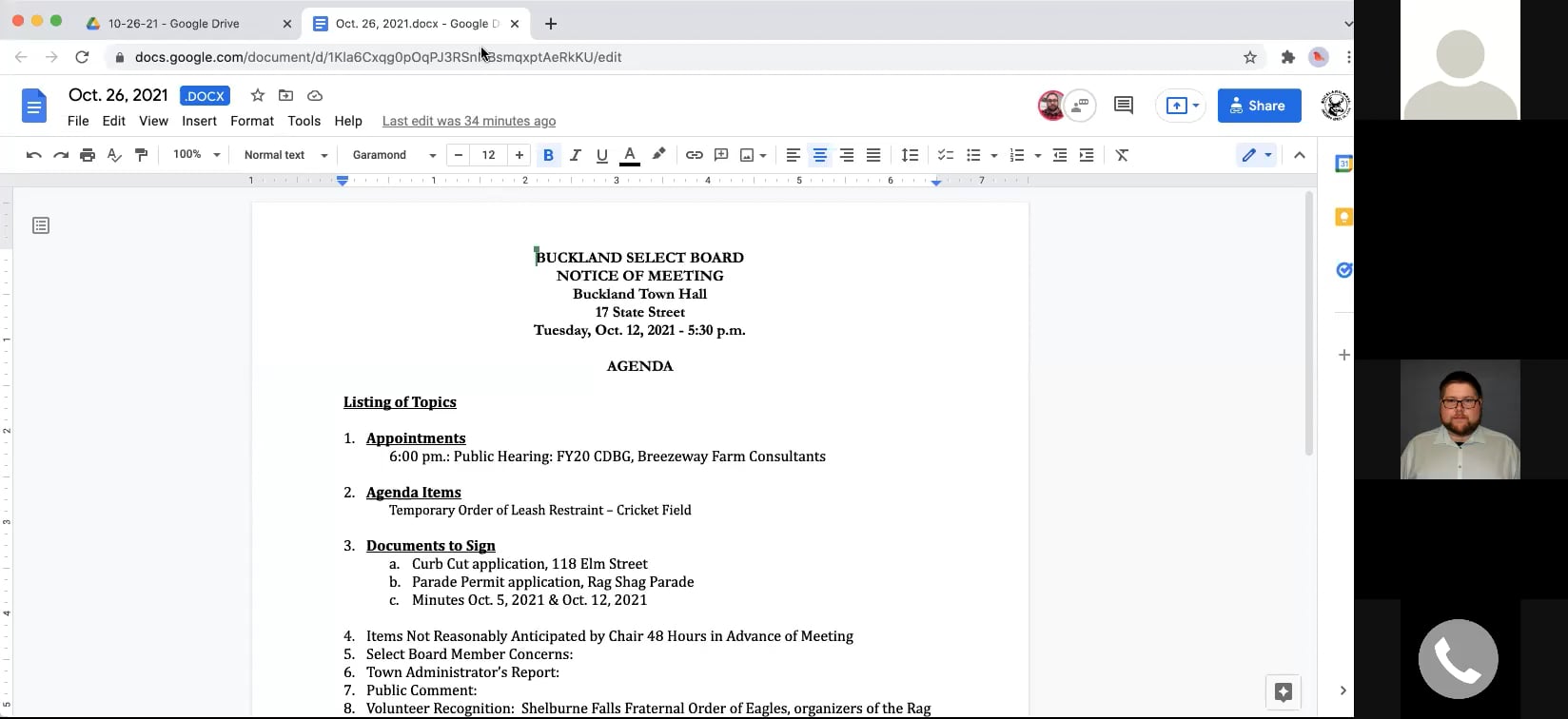The image size is (1568, 719).
Task: Open the 'Last edit was 34 minutes ago' link
Action: click(469, 121)
